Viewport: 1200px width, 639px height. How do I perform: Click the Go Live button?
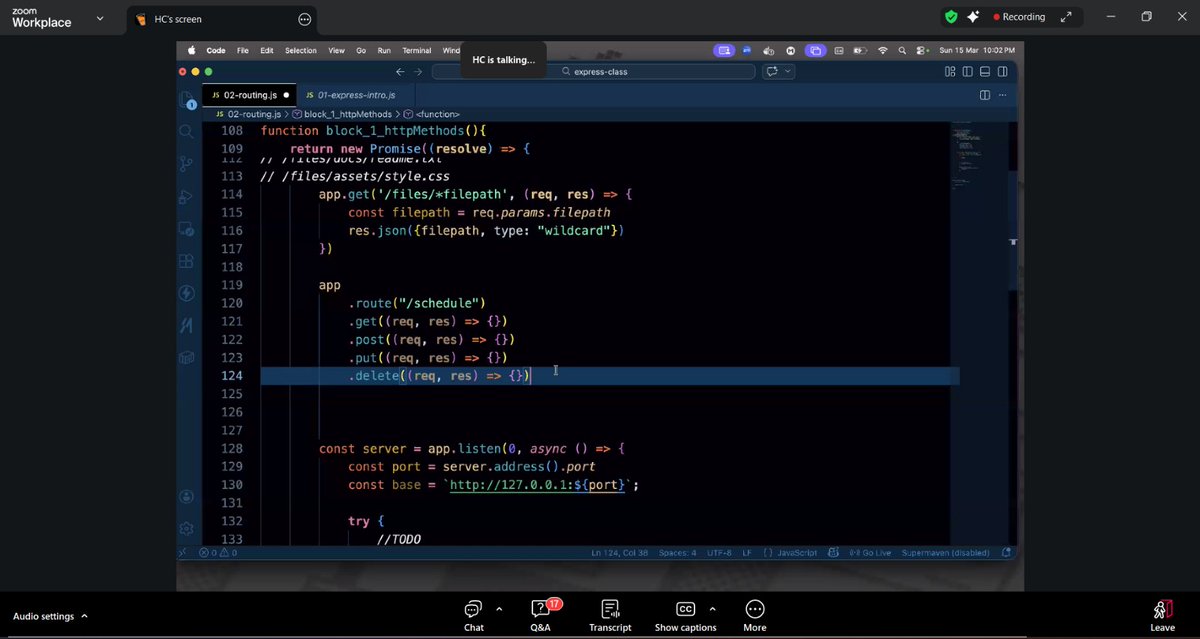870,552
